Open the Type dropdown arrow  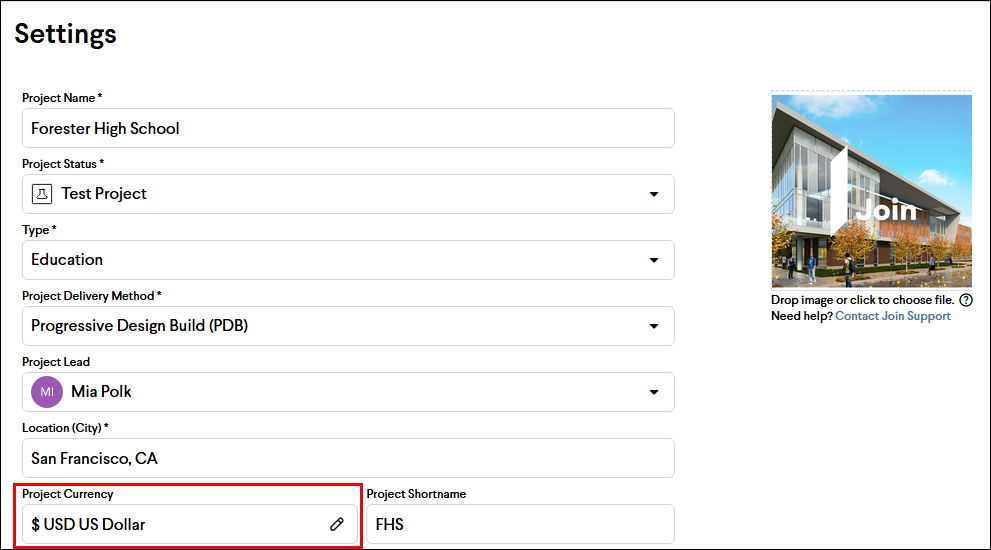pos(654,260)
